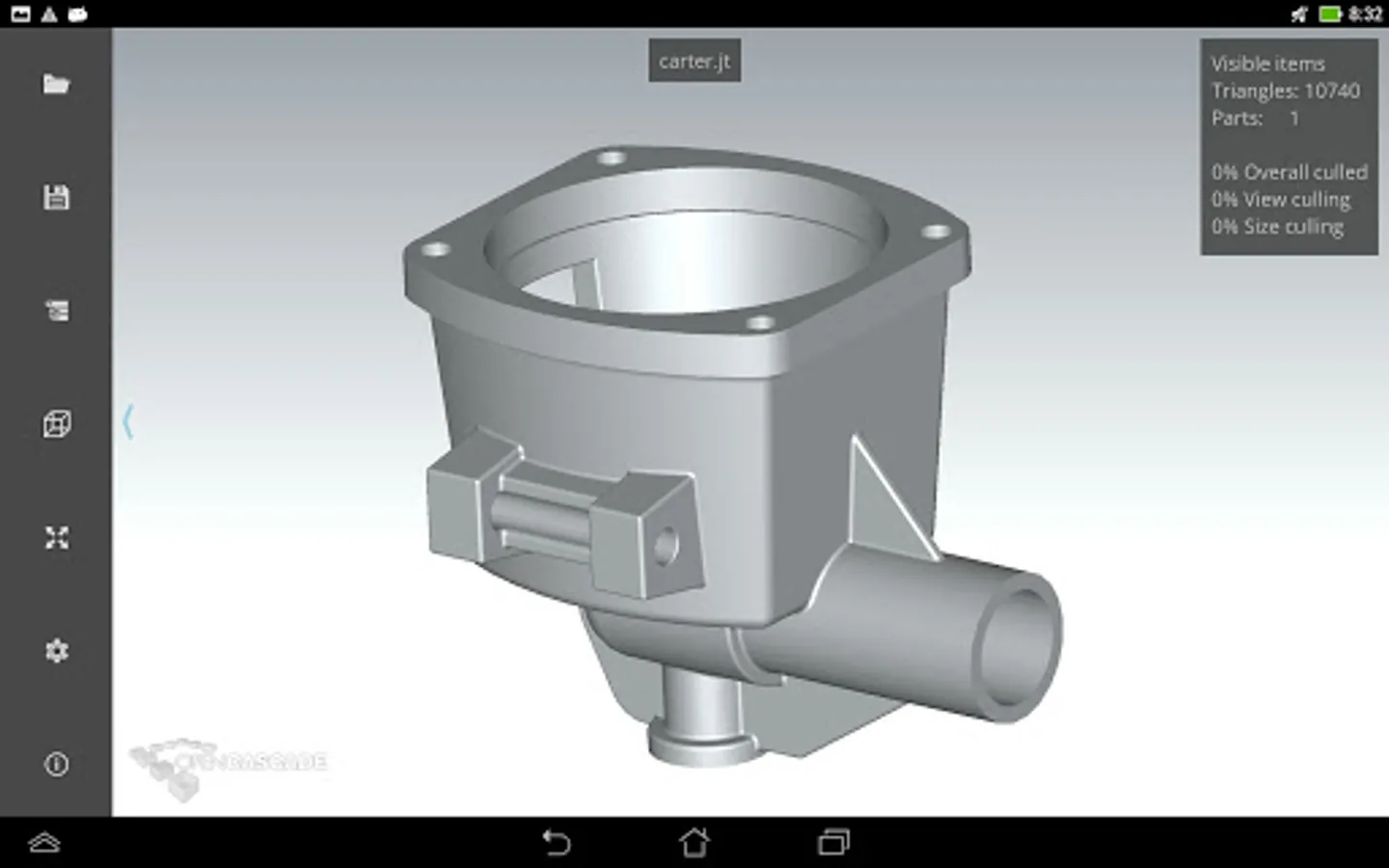Screen dimensions: 1389x868
Task: Show app information via info icon
Action: [56, 765]
